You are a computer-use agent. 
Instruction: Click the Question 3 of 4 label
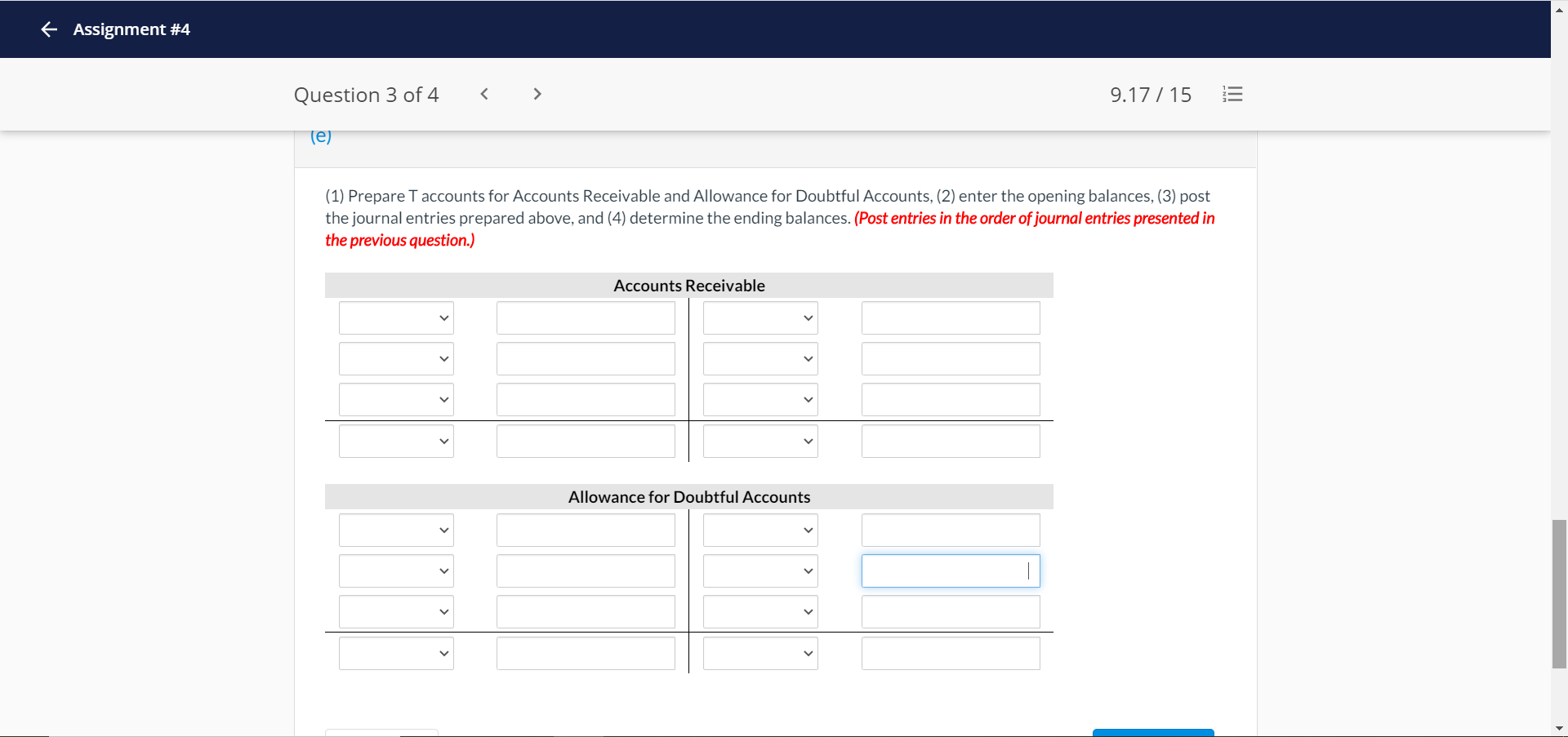click(366, 95)
